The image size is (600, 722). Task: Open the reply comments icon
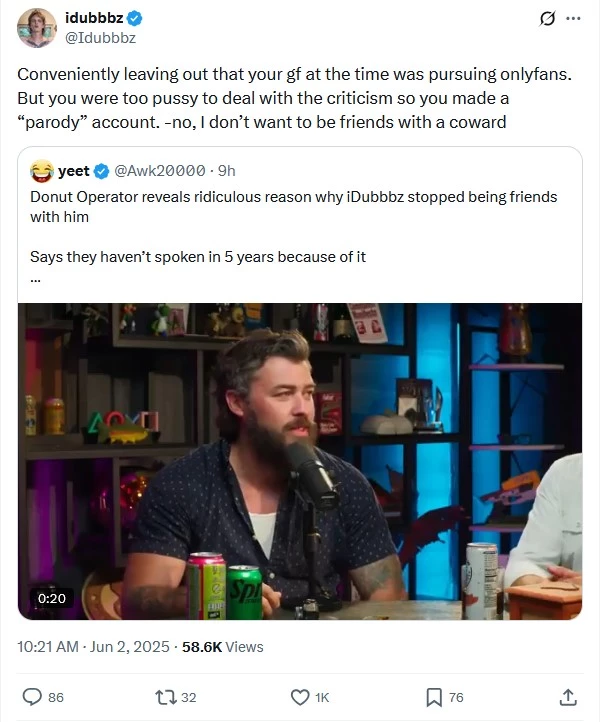pos(32,697)
